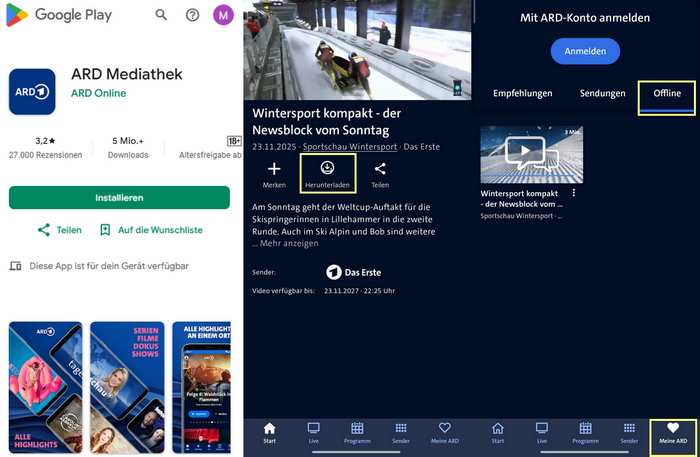Click the Teilen link in Google Play
The height and width of the screenshot is (457, 700).
59,230
